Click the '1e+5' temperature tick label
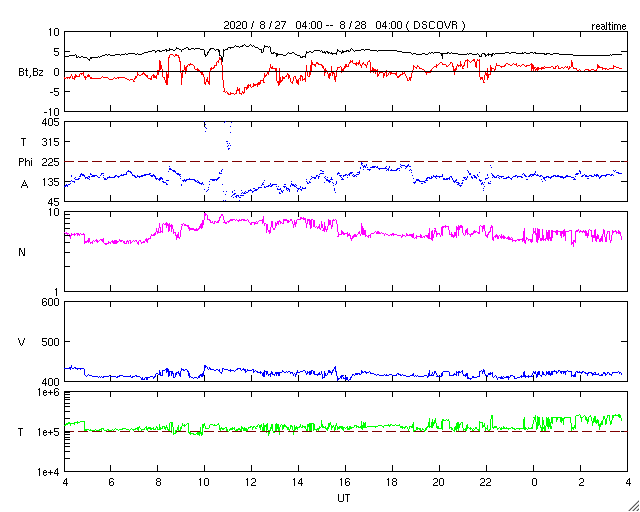640x512 pixels. pos(49,432)
